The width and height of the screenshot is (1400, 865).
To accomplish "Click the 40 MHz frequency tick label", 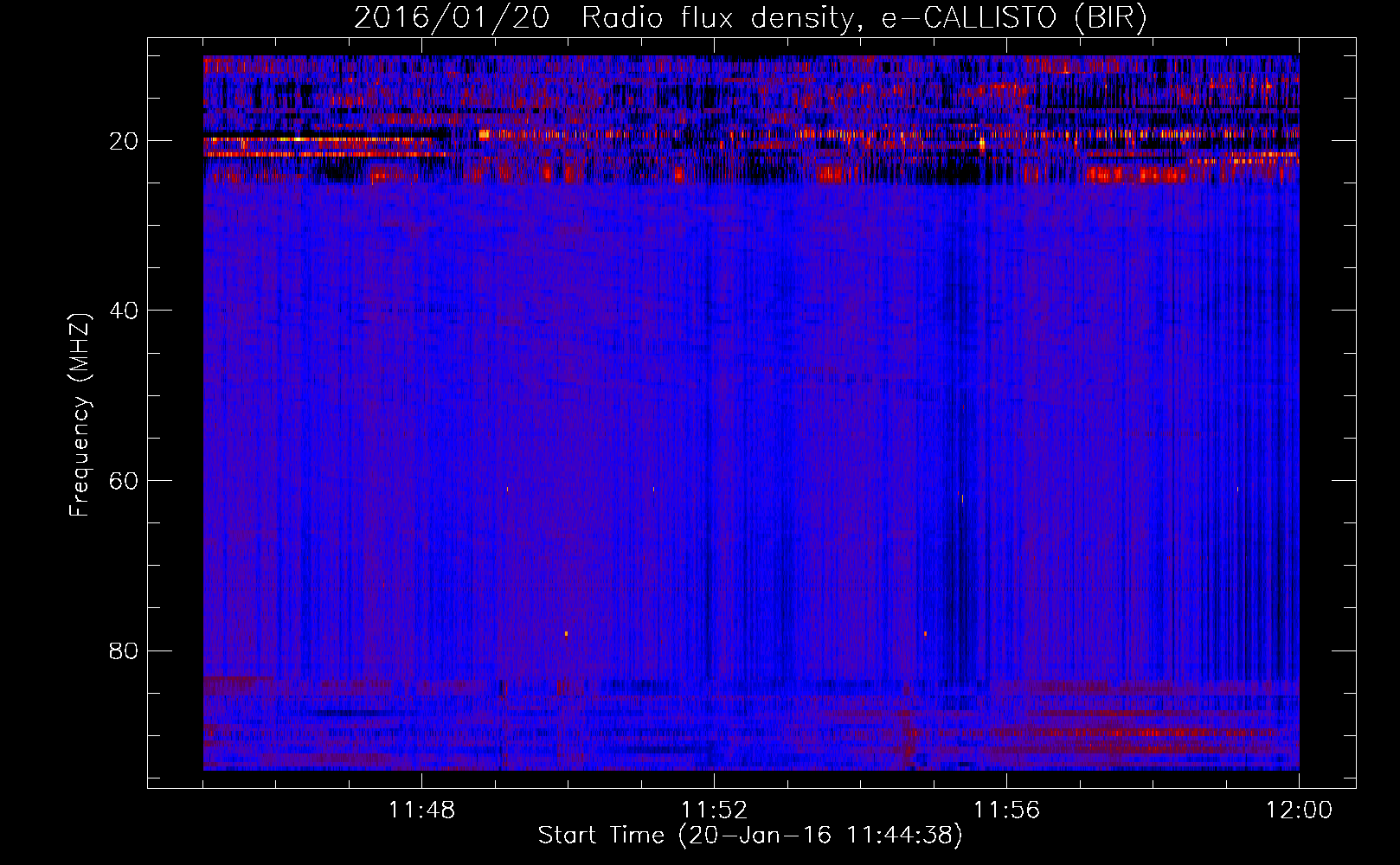I will tap(125, 311).
